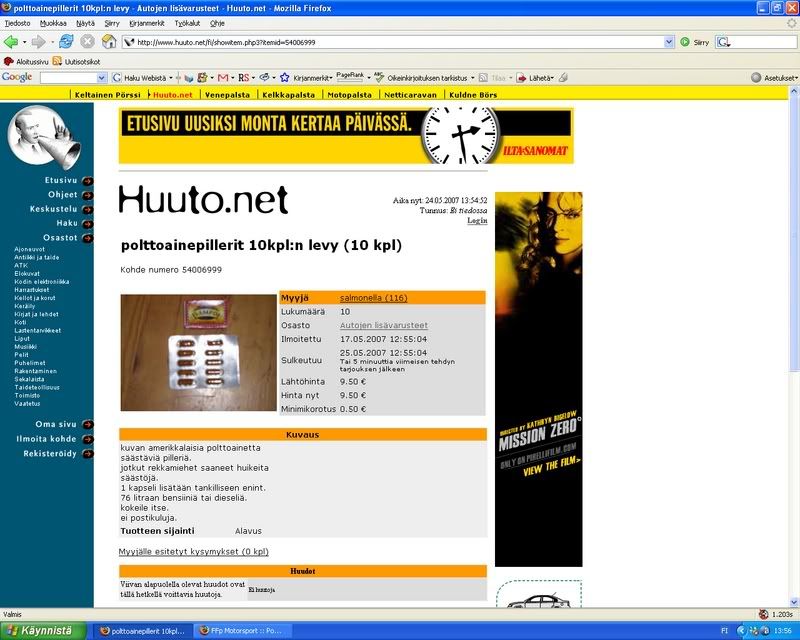
Task: Click the red arrow next to Oma sivu
Action: click(x=88, y=424)
